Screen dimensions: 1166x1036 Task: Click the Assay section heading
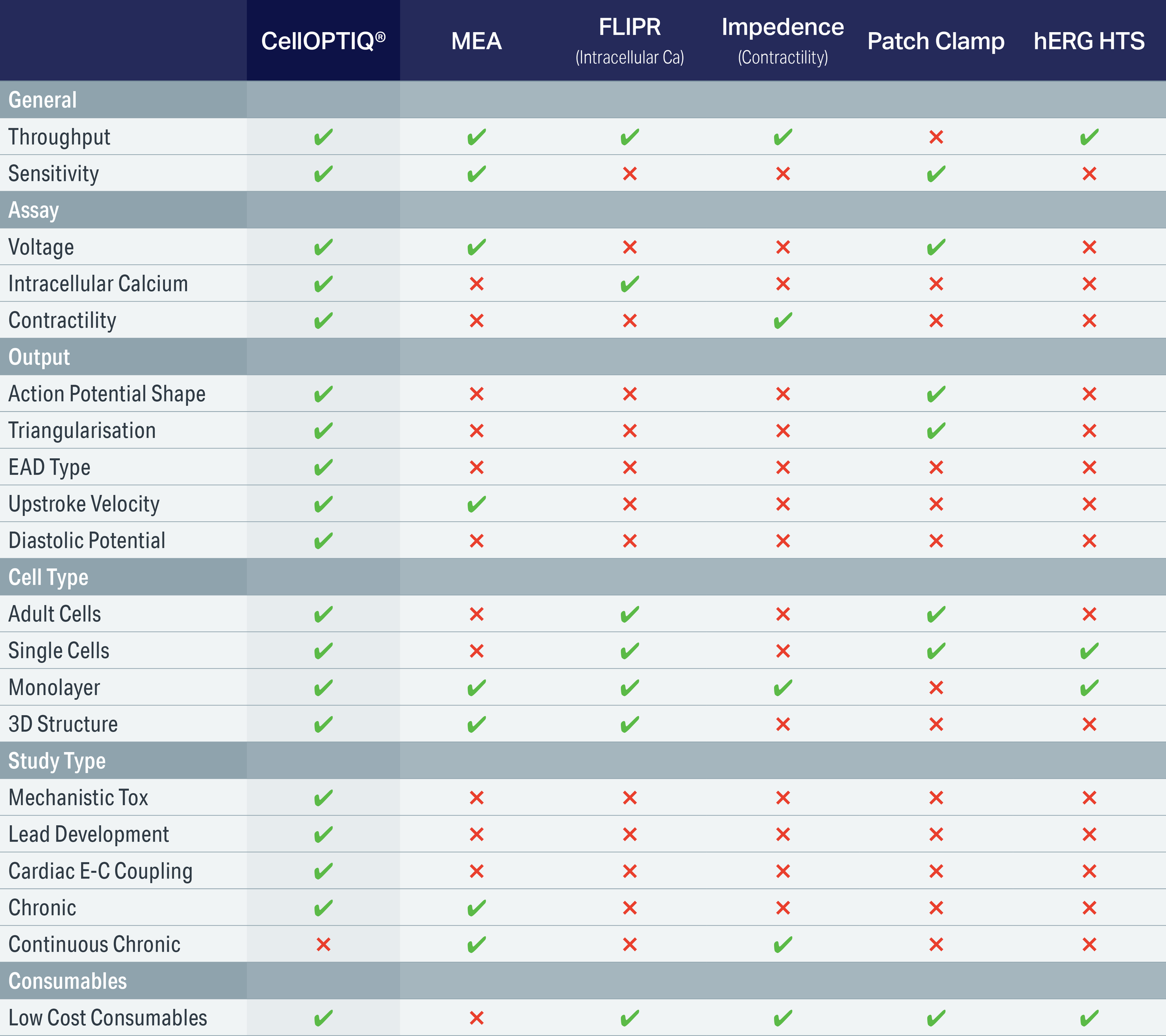34,210
